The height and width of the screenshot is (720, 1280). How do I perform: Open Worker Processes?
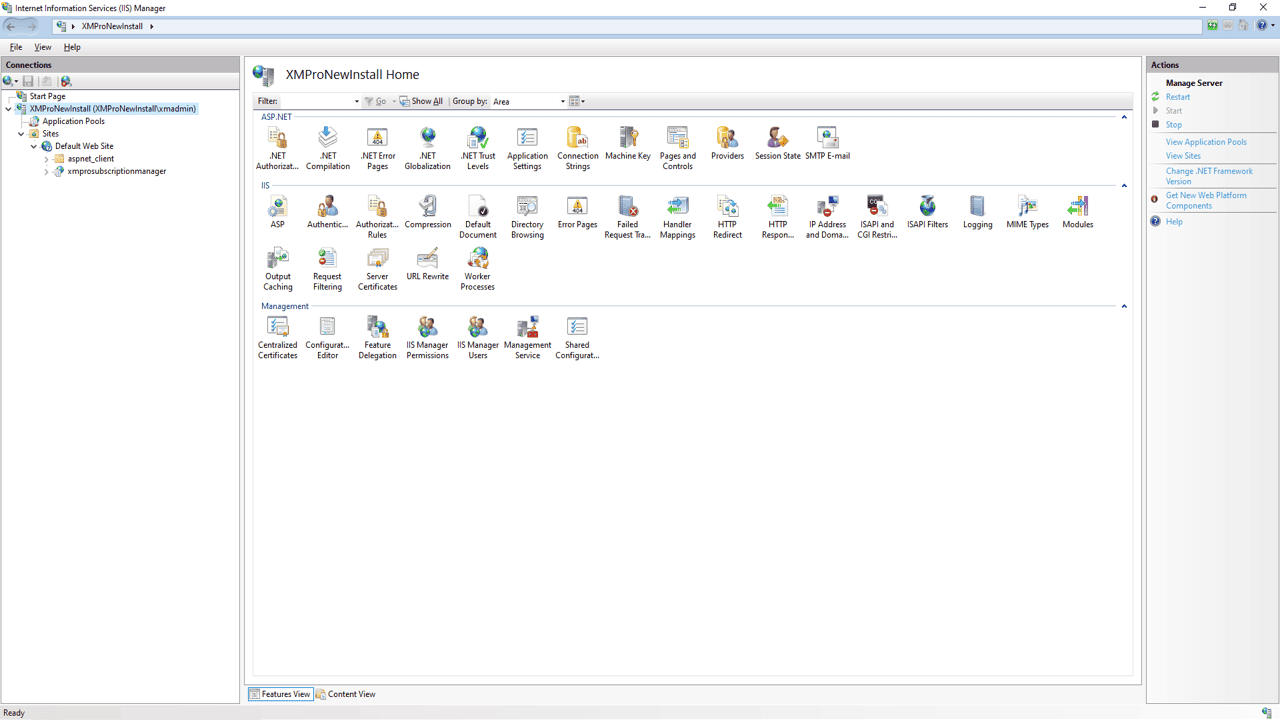click(477, 269)
